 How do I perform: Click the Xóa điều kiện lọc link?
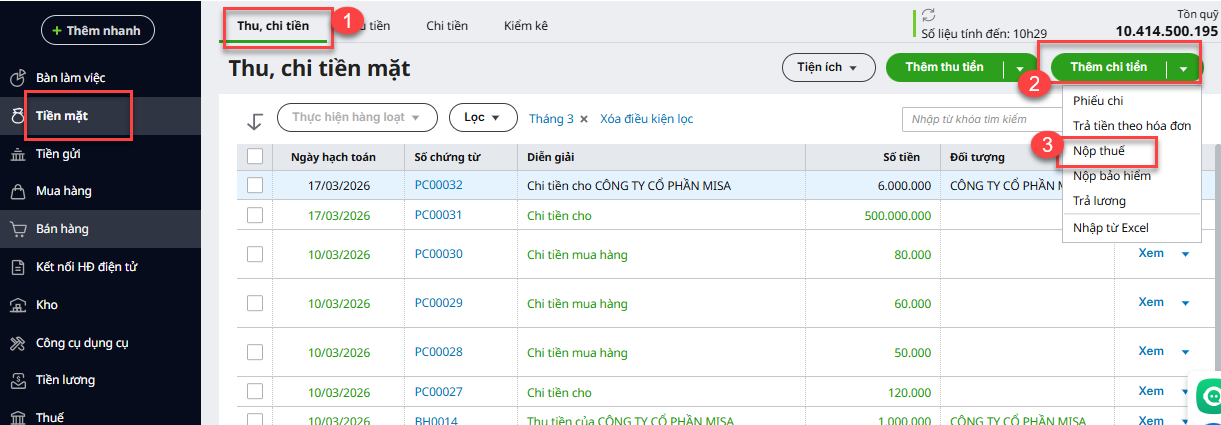[x=646, y=119]
